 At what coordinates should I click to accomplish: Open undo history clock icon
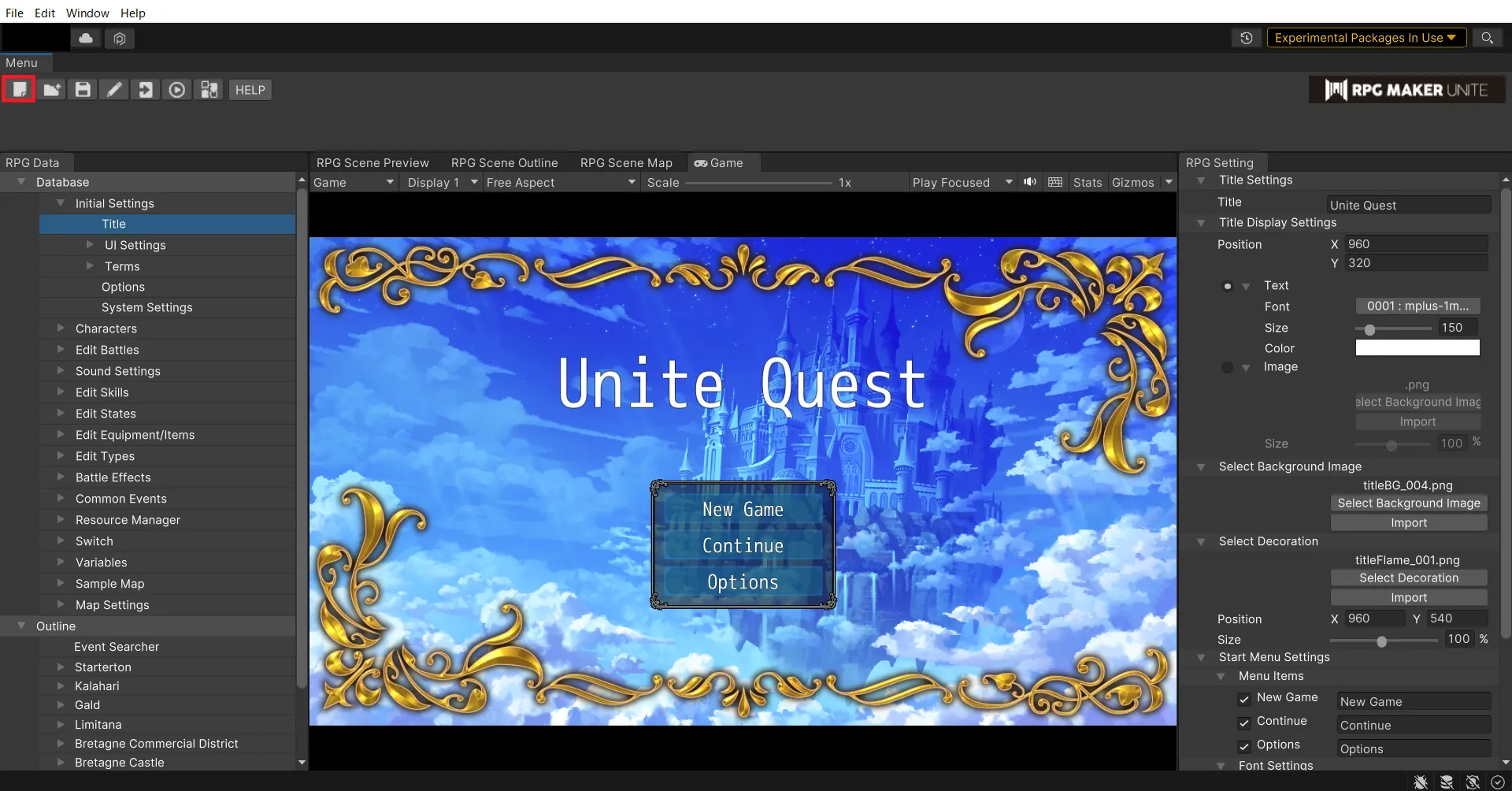[x=1246, y=38]
